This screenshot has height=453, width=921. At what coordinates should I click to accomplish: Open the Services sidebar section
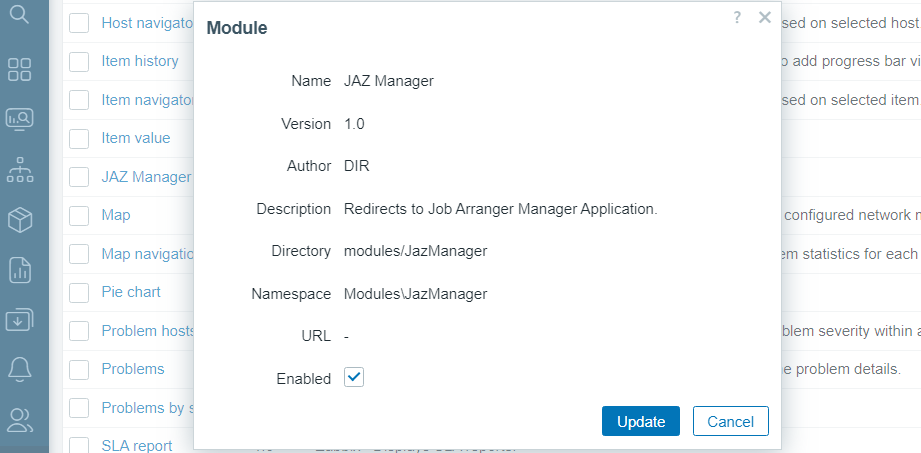click(x=20, y=169)
